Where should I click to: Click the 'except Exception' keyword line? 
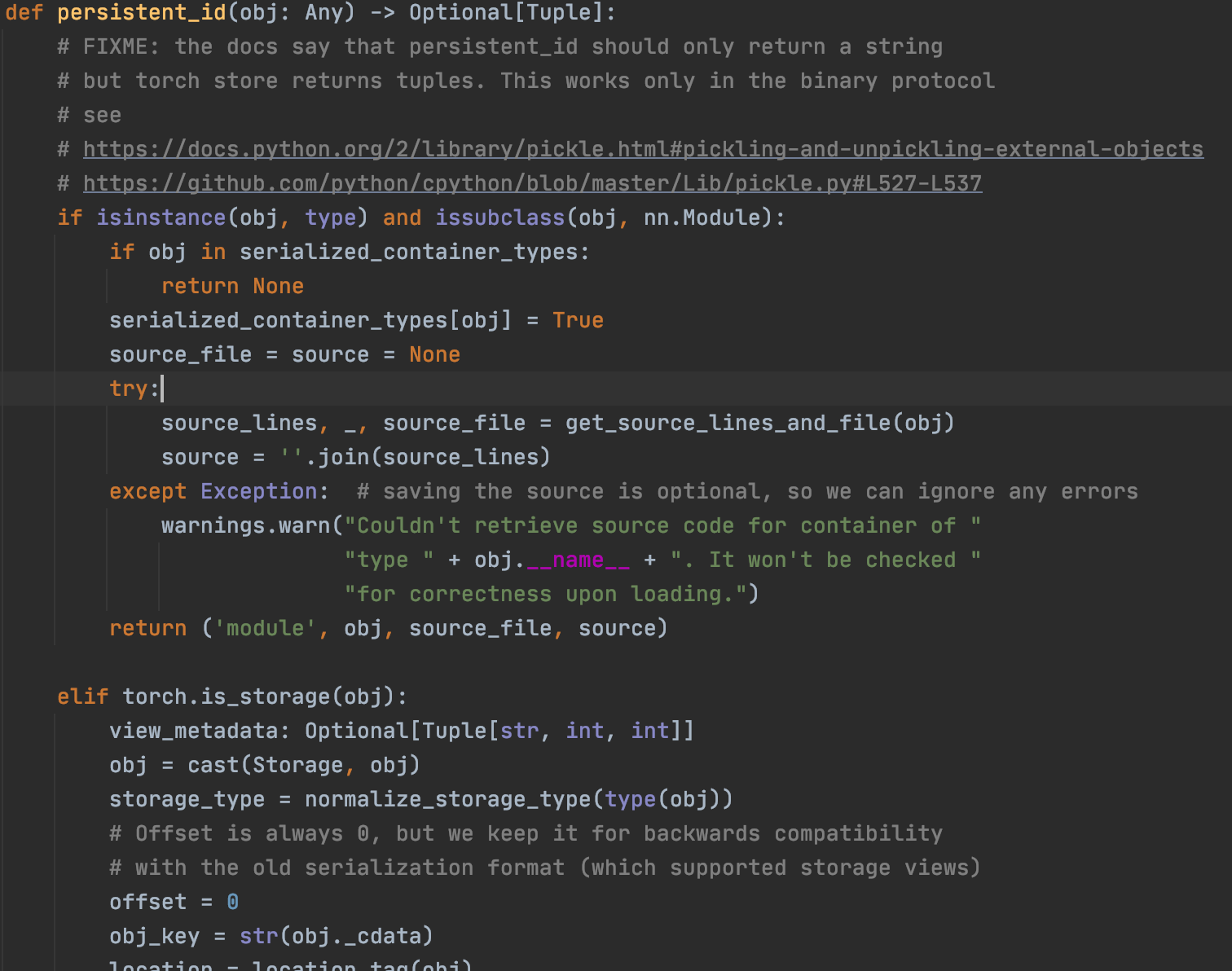pyautogui.click(x=218, y=491)
